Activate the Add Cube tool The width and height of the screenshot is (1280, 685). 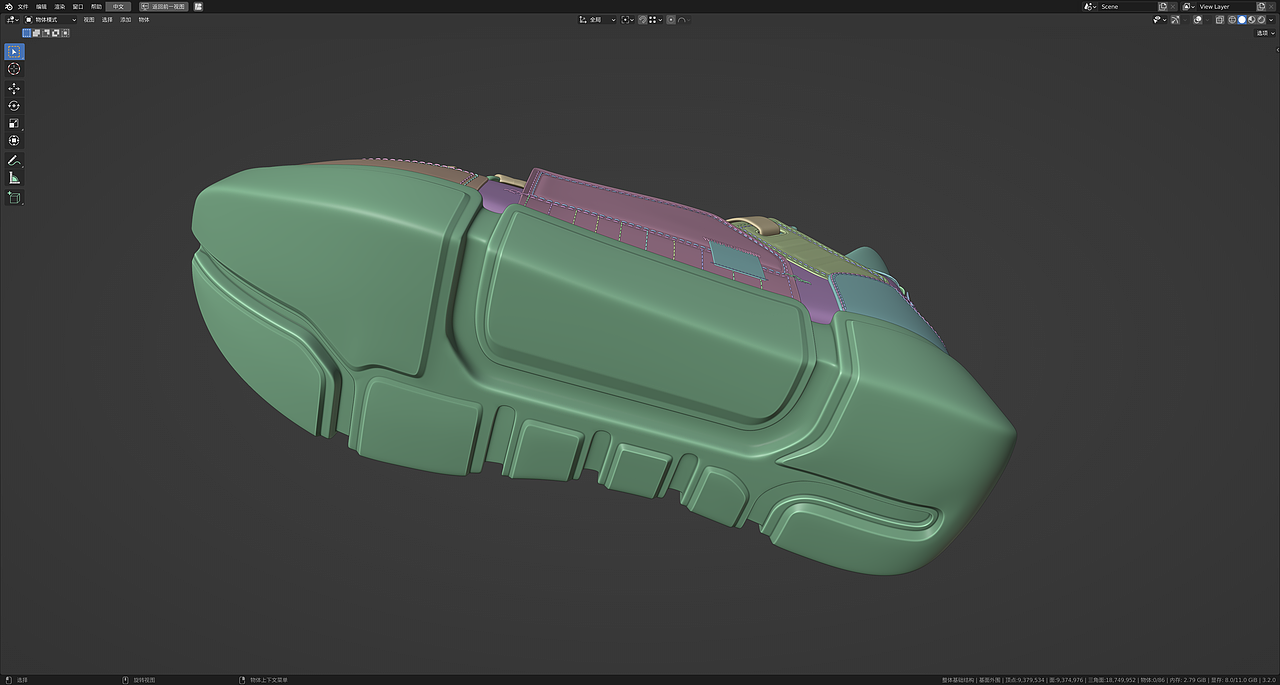point(14,198)
